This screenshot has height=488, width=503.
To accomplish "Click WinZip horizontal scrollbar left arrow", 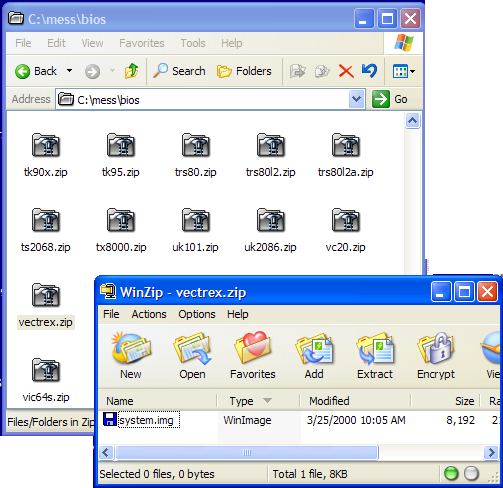I will (106, 453).
